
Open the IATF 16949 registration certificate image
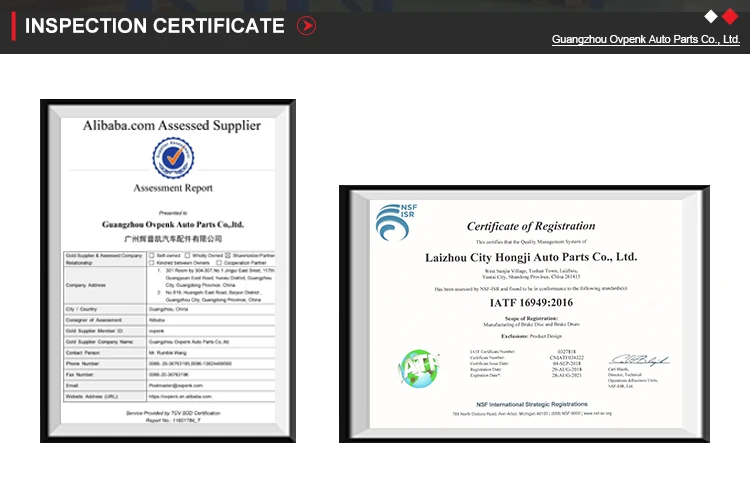pos(524,314)
